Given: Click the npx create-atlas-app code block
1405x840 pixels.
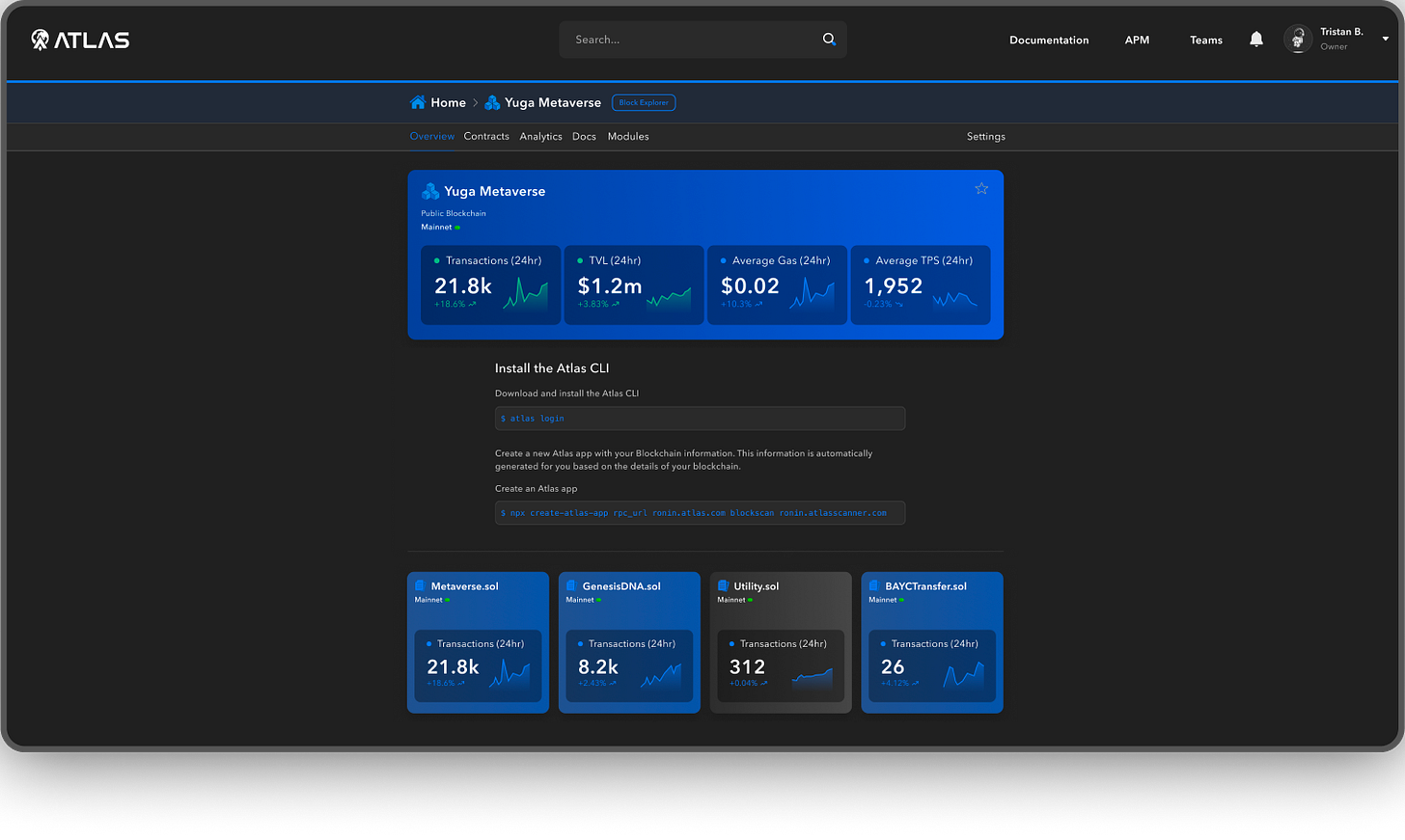Looking at the screenshot, I should (700, 512).
